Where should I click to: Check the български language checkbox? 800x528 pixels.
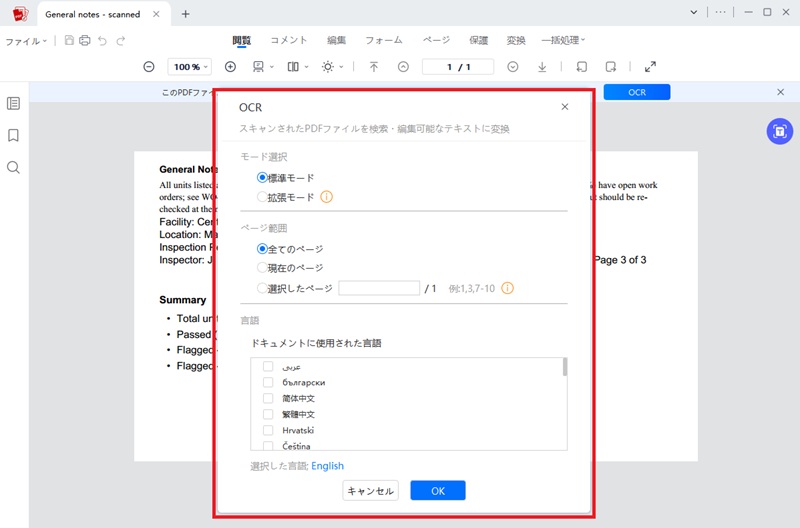coord(268,382)
